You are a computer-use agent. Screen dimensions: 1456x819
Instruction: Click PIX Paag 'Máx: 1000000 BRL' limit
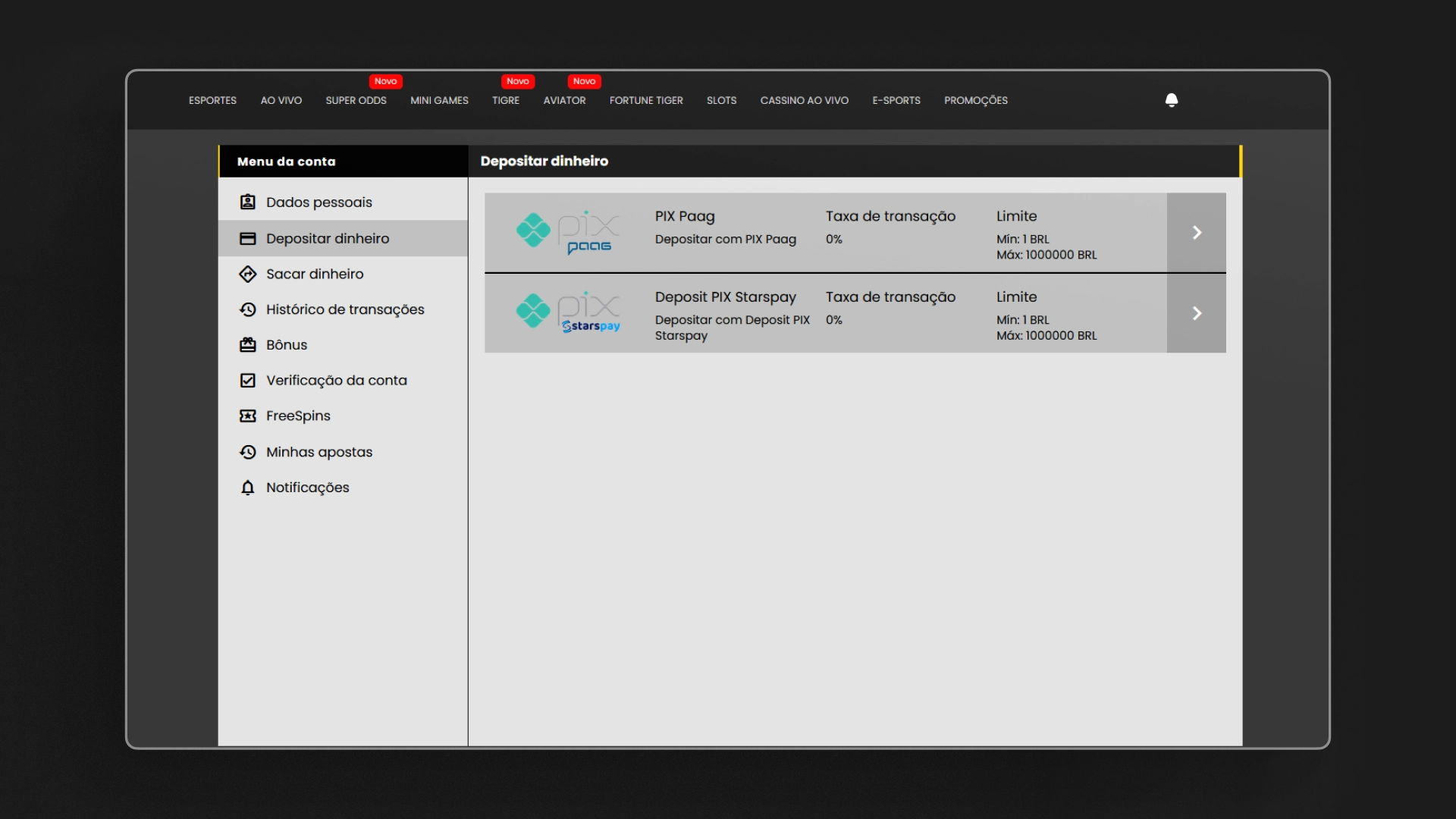tap(1046, 255)
